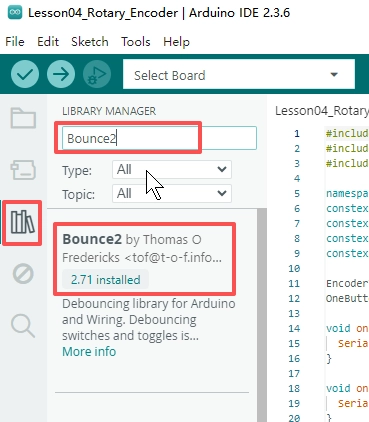This screenshot has height=422, width=369.
Task: Open the Sketchbook folder sidebar icon
Action: point(23,118)
